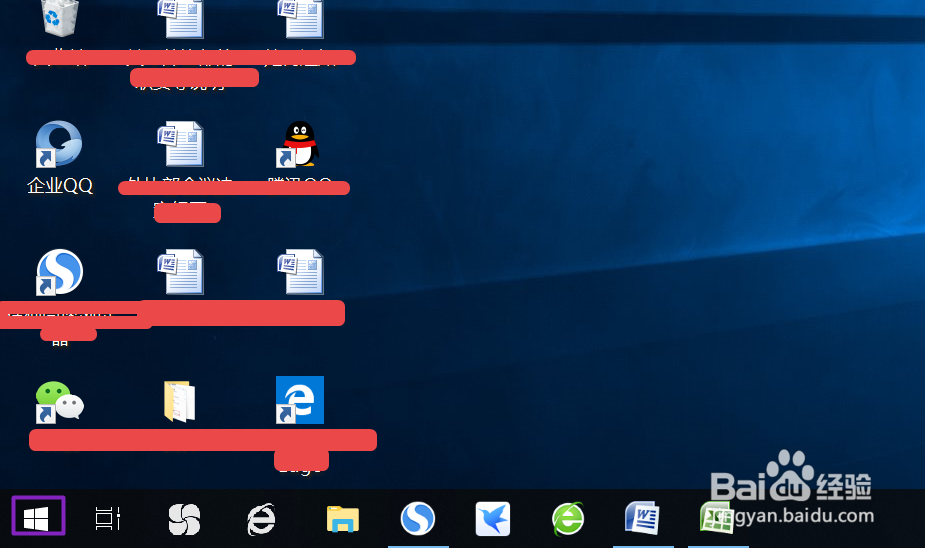Select the 腾讯QQ penguin desktop shortcut
925x548 pixels.
pos(299,145)
